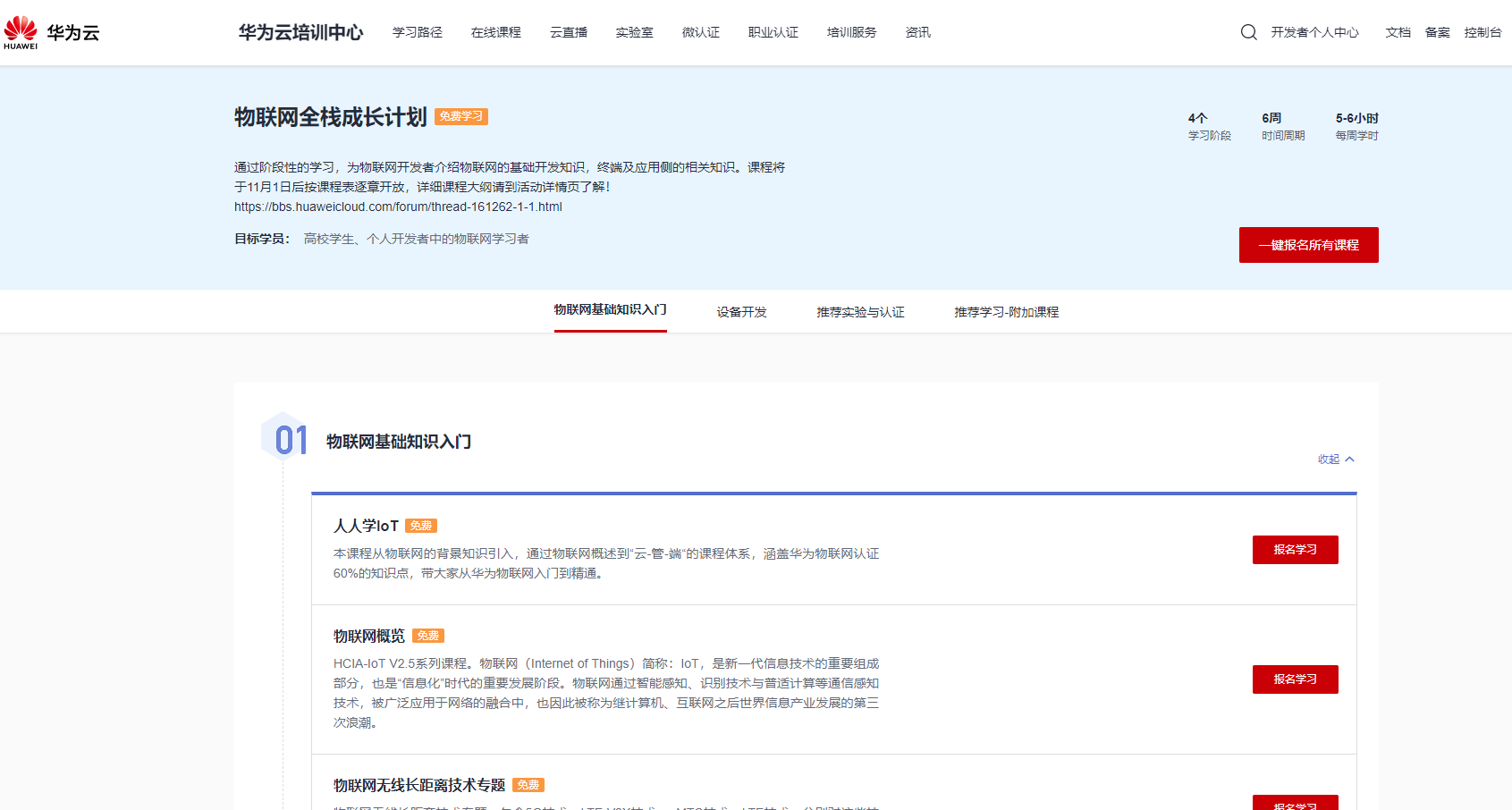Open the search magnifier icon
The height and width of the screenshot is (810, 1512).
[x=1248, y=31]
